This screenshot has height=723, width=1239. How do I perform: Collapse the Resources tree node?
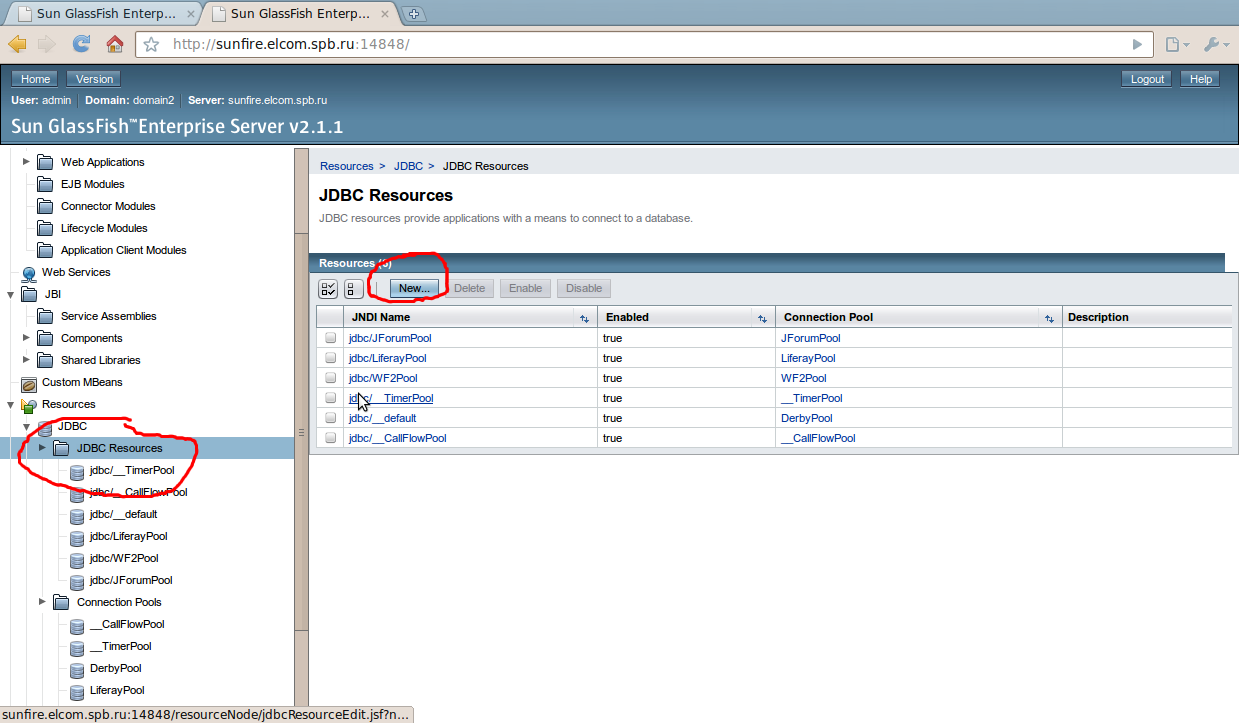(11, 405)
